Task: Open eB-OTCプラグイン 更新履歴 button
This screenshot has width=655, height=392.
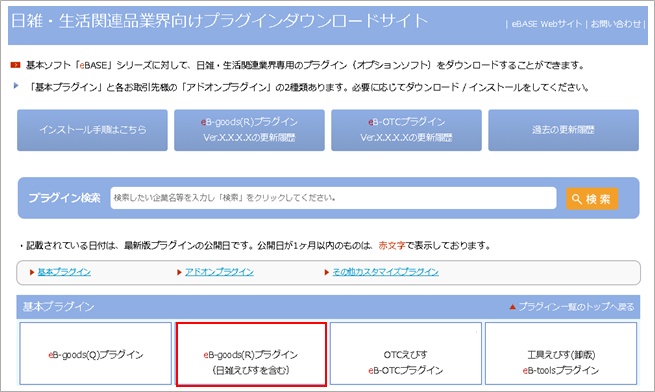Action: 406,130
